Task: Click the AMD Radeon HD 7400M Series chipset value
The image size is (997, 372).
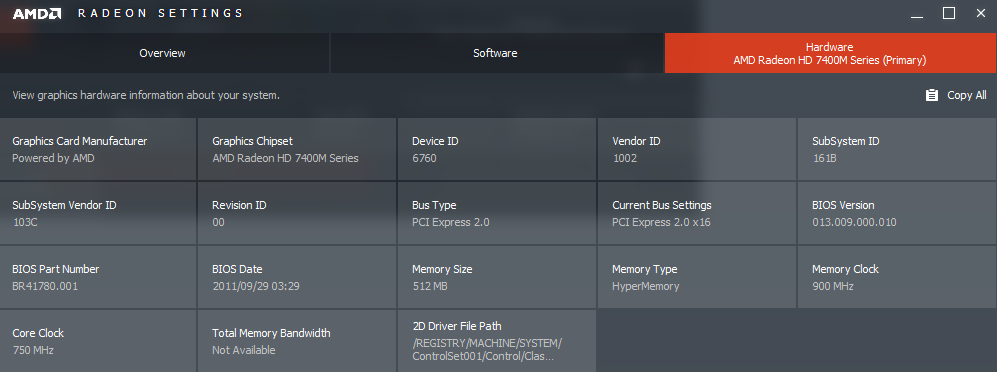Action: 285,158
